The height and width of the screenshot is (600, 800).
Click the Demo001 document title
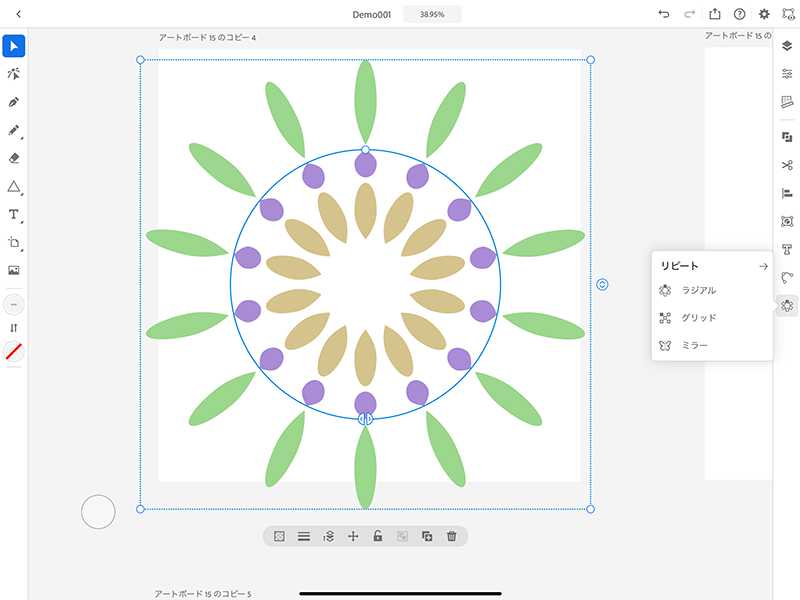371,14
